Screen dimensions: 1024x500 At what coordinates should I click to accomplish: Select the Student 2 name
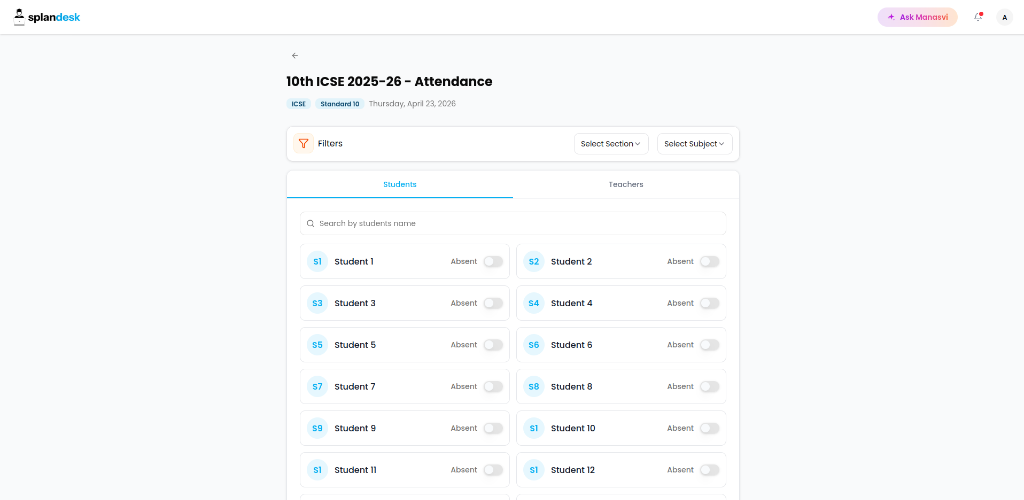571,262
